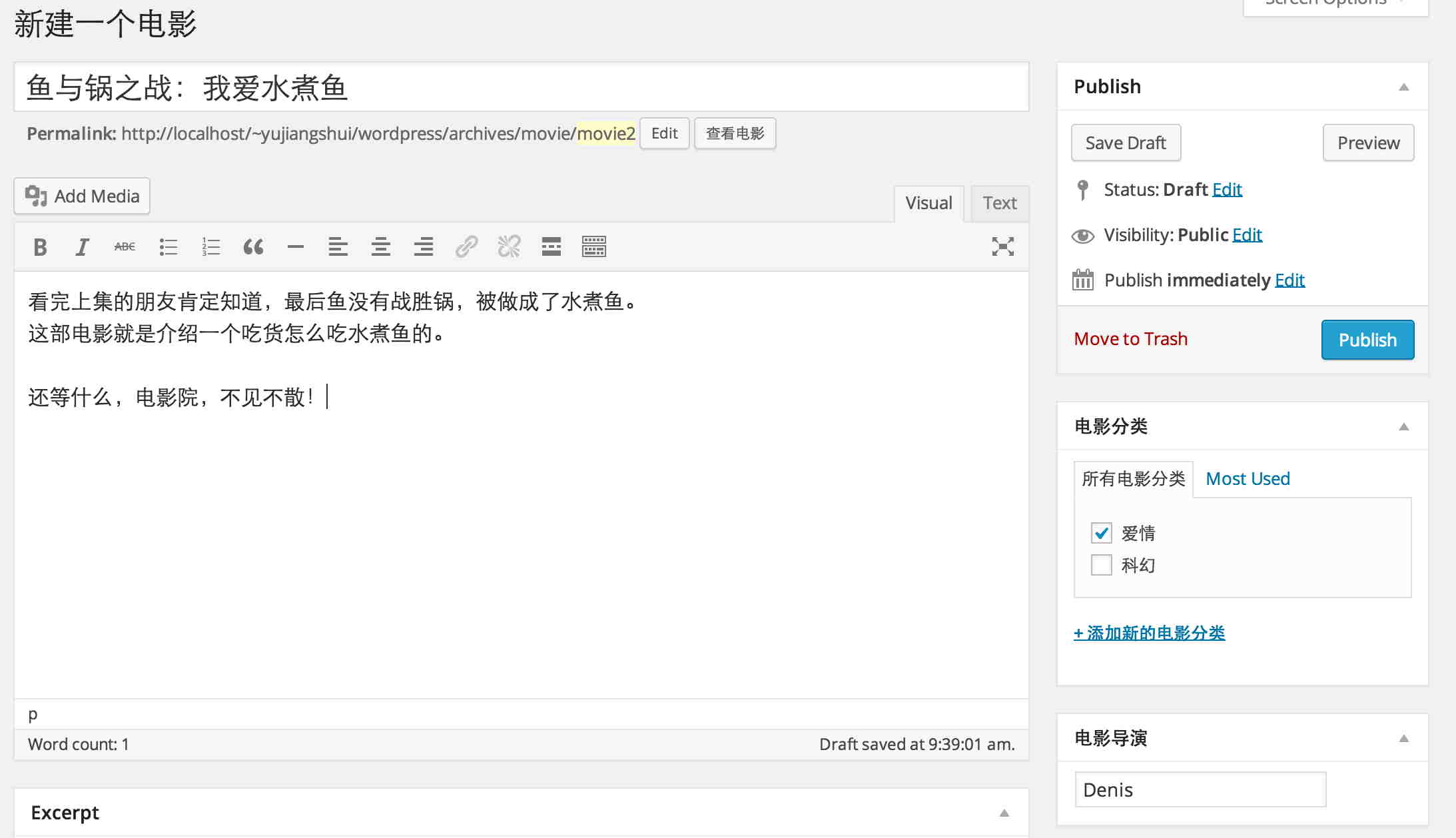Click the Publish button
The height and width of the screenshot is (838, 1456).
1367,339
